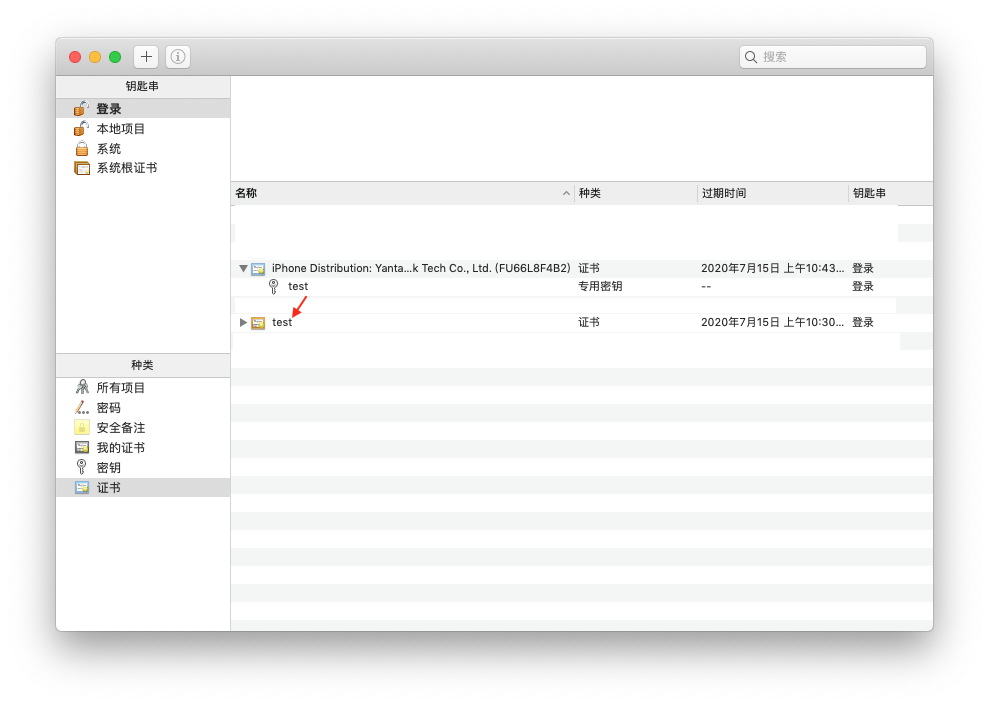Click the 钥匙串 sidebar section header
This screenshot has height=705, width=989.
(x=143, y=86)
